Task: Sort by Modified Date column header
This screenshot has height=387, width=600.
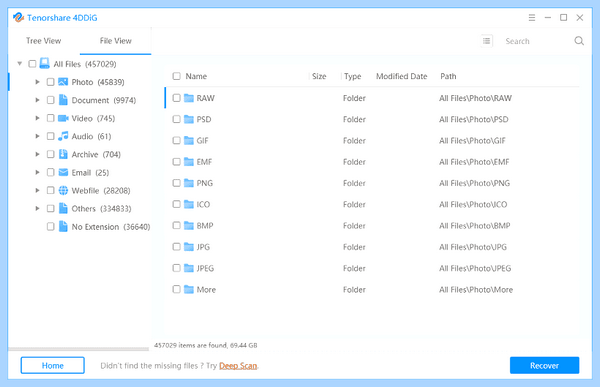Action: click(x=401, y=76)
